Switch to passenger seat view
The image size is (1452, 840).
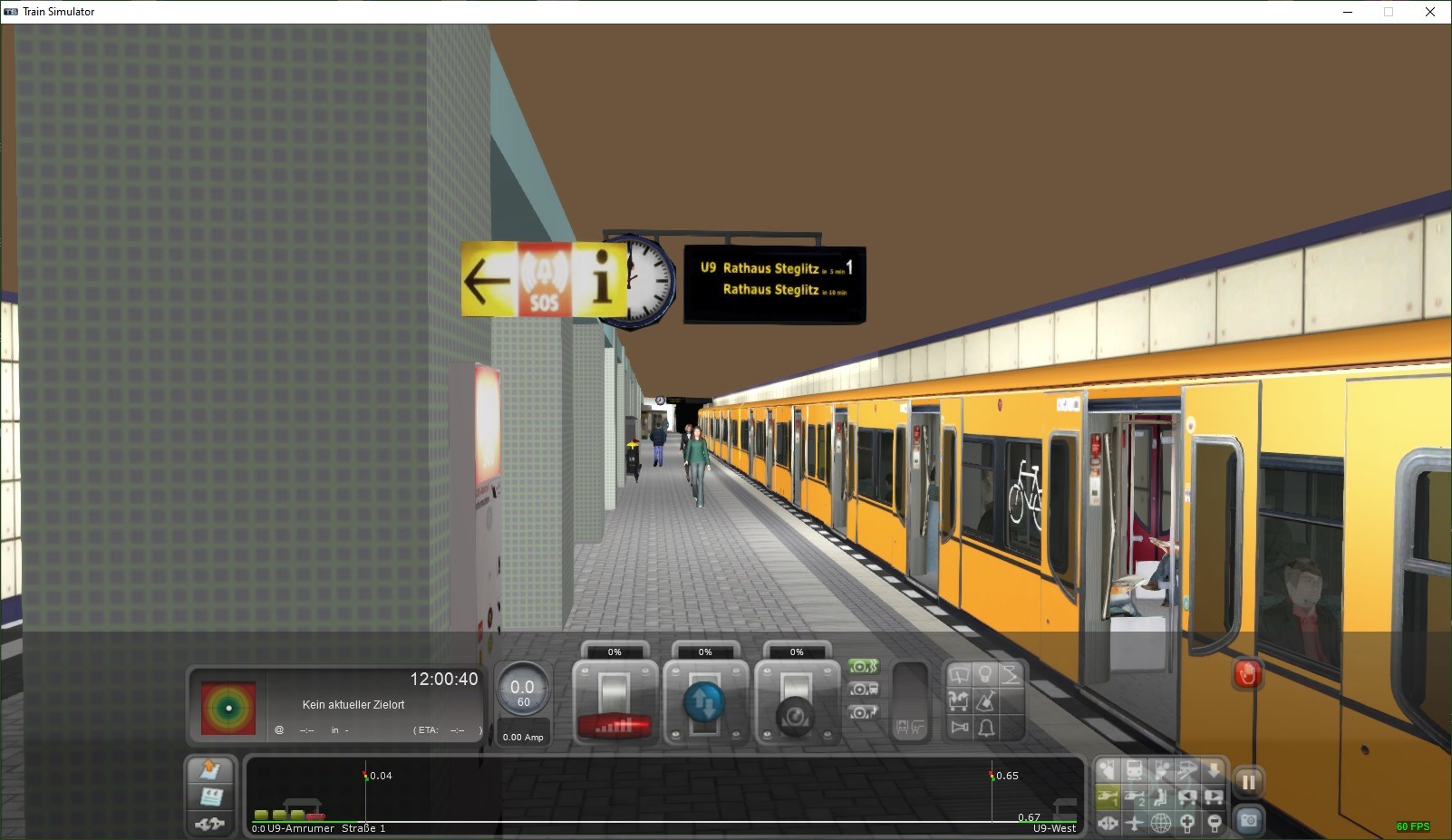pos(1160,797)
